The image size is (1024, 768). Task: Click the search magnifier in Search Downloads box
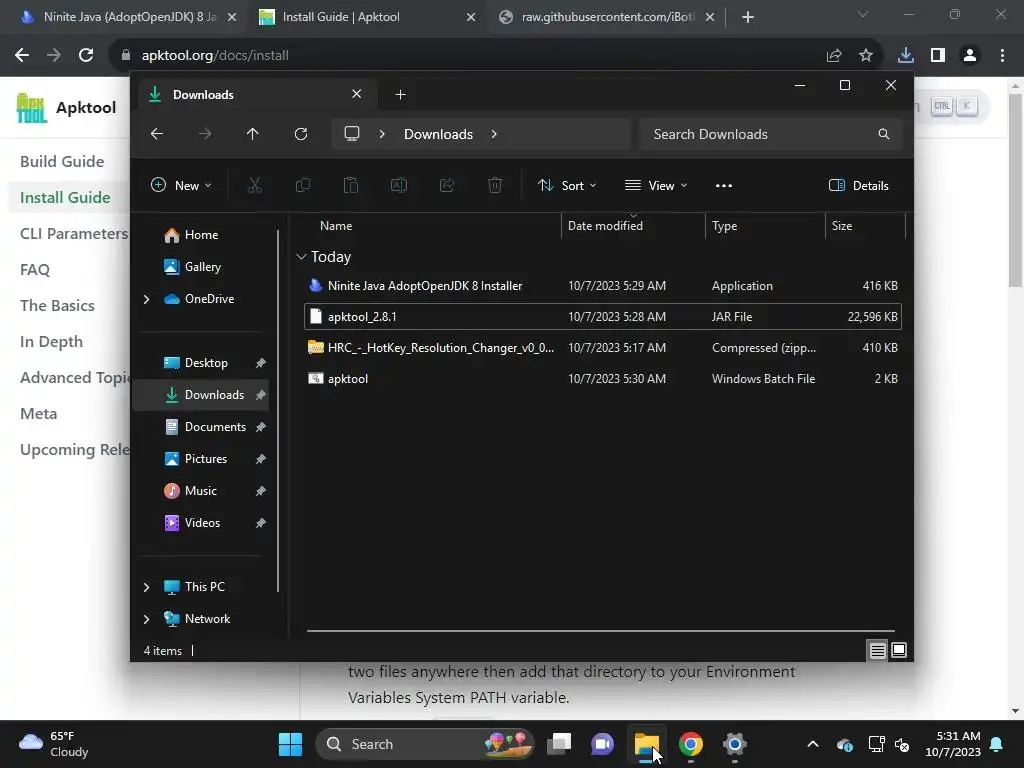click(884, 134)
